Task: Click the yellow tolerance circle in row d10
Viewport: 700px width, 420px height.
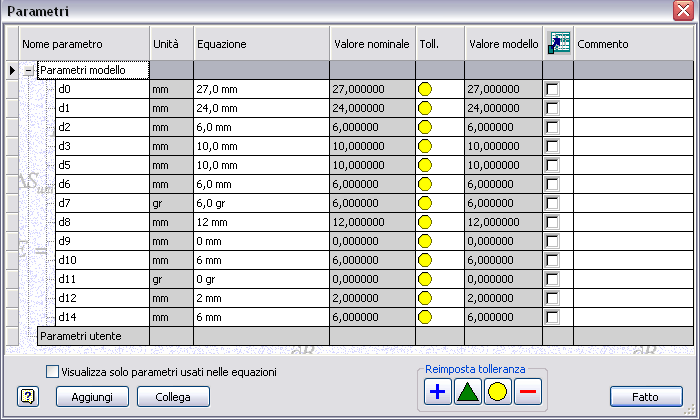Action: click(x=425, y=260)
